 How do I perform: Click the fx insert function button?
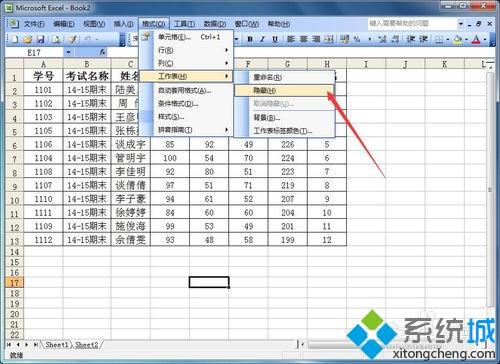click(102, 52)
